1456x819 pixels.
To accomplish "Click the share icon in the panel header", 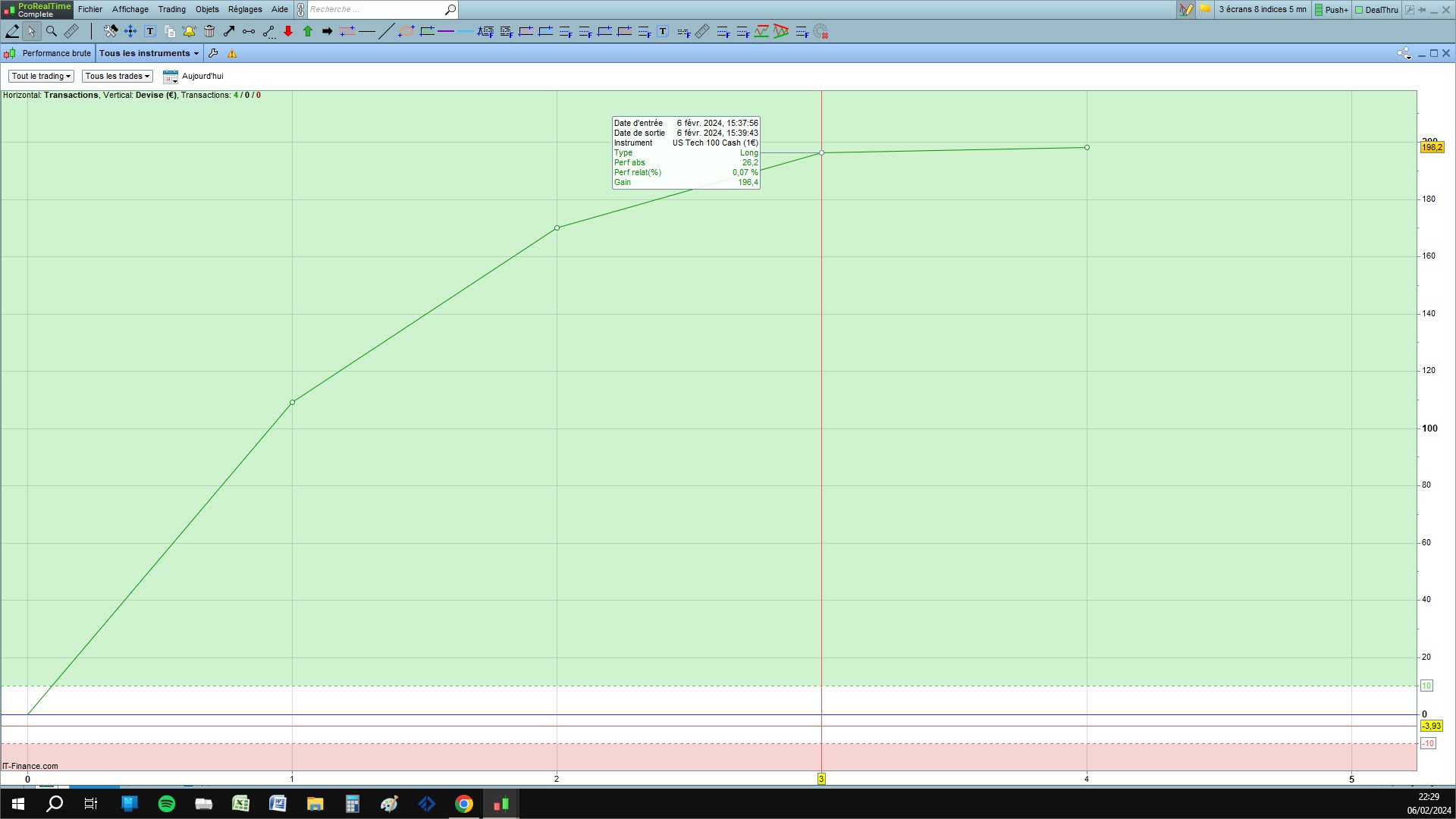I will pyautogui.click(x=1404, y=53).
